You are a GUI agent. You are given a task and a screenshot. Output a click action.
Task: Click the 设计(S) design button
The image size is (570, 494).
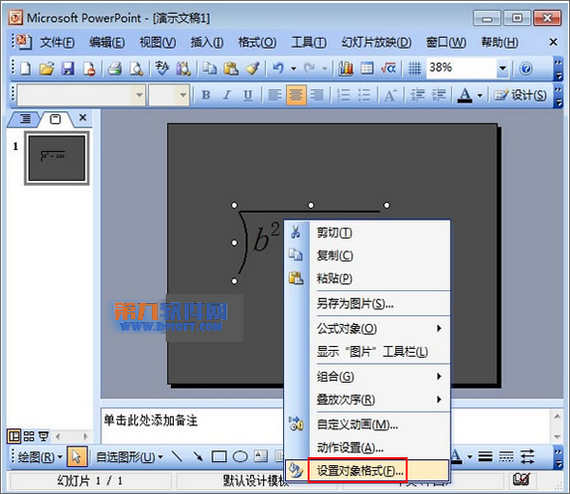[x=520, y=95]
